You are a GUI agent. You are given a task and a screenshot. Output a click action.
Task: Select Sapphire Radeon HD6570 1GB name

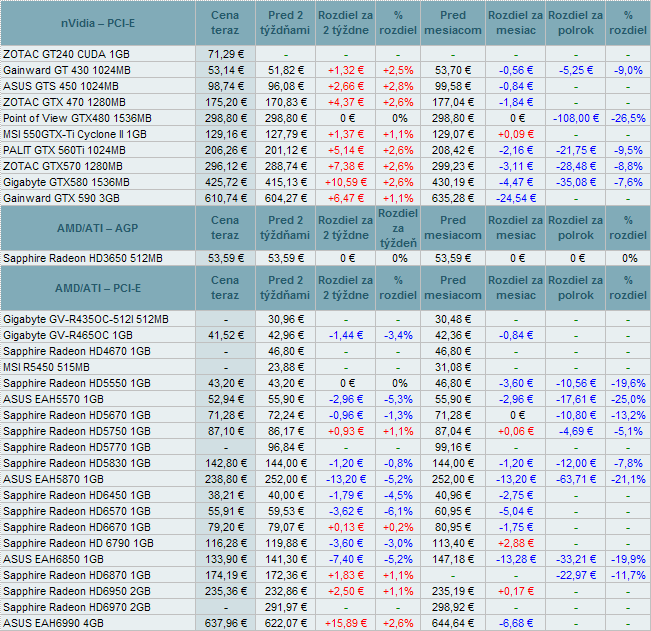(x=77, y=511)
